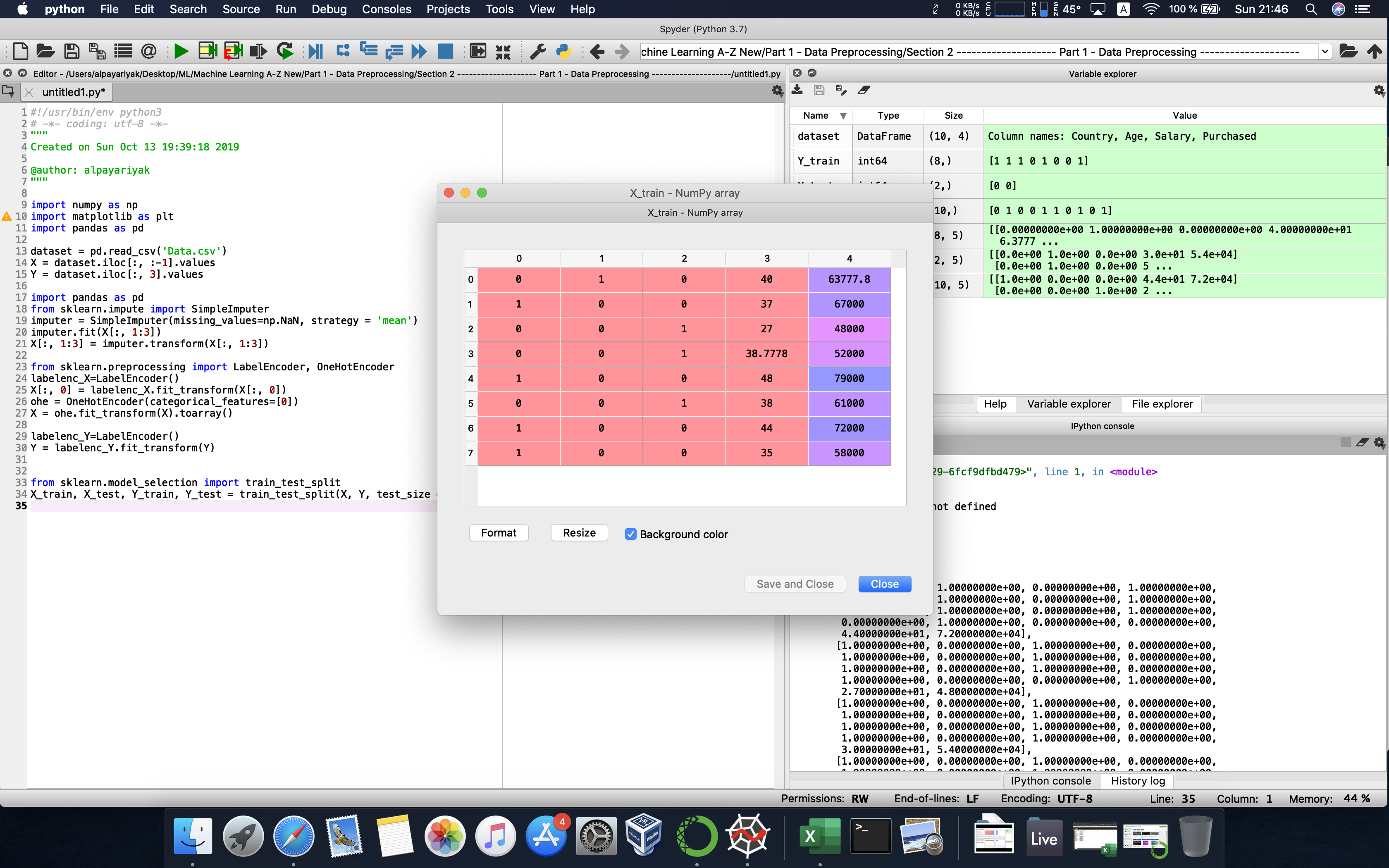Viewport: 1389px width, 868px height.
Task: Switch to the History log tab
Action: click(x=1137, y=780)
